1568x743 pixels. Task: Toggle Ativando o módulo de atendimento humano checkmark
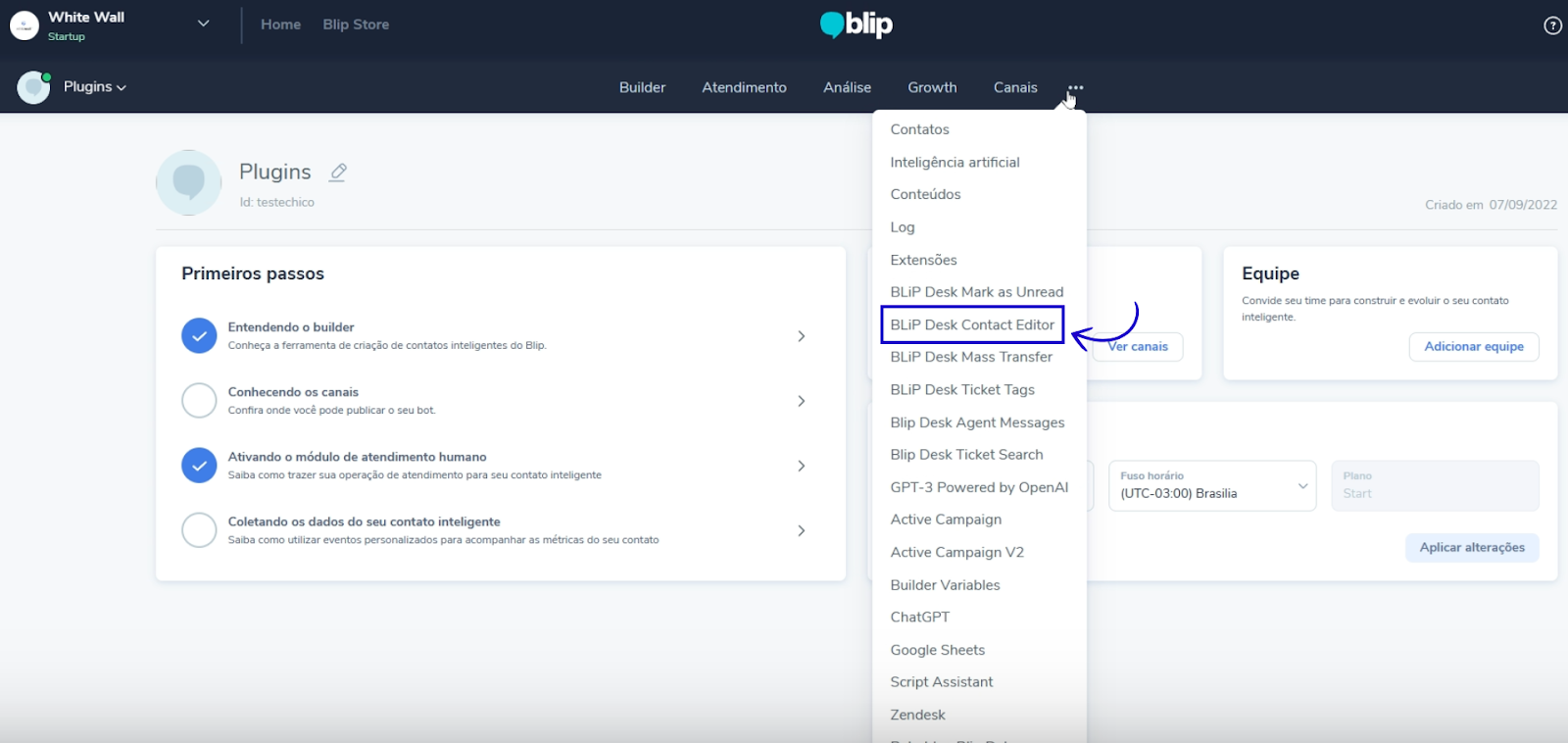[x=199, y=465]
